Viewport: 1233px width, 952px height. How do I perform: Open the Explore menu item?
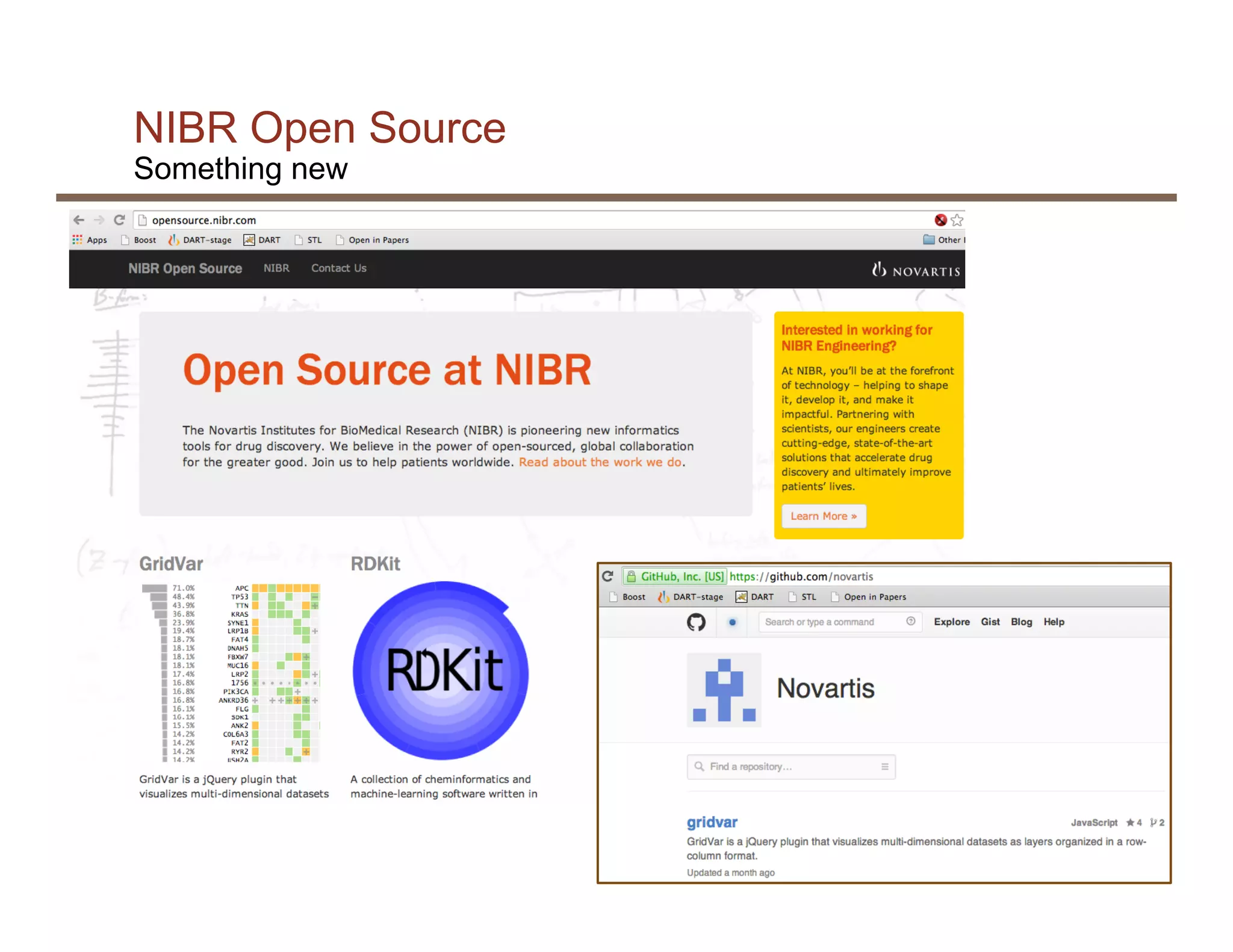click(952, 622)
